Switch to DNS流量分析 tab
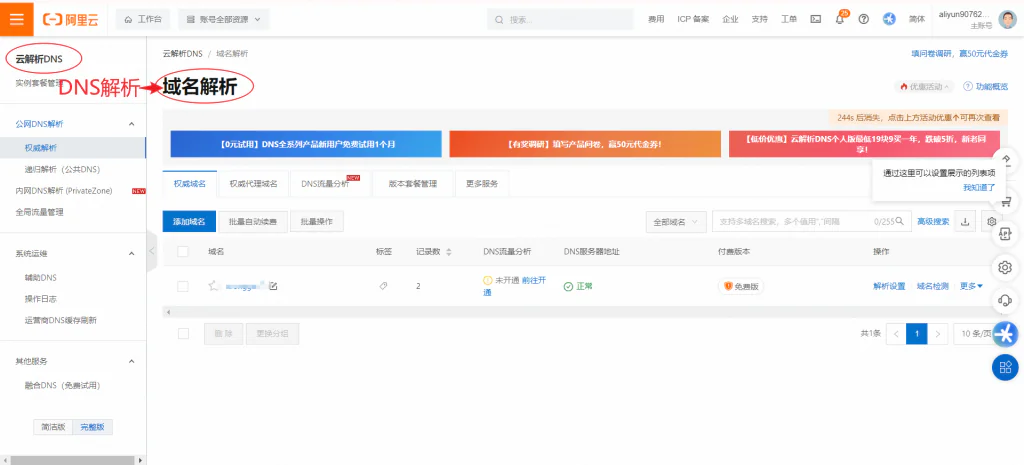The width and height of the screenshot is (1024, 465). pos(330,184)
